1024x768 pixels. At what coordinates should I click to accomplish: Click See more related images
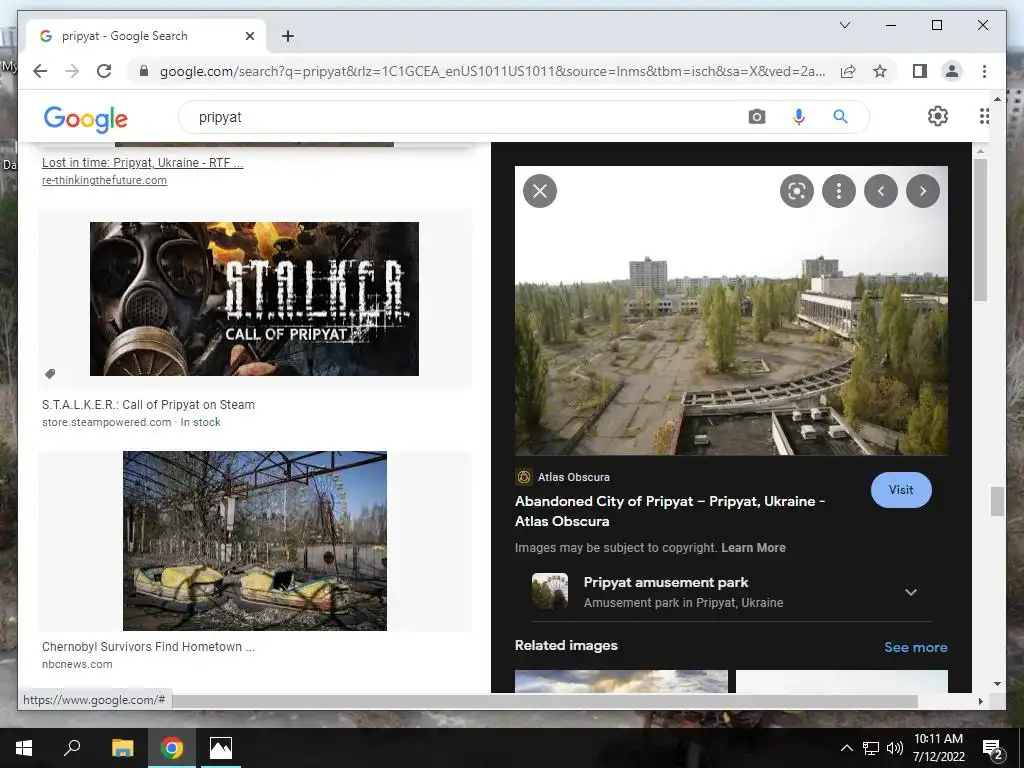pos(916,647)
